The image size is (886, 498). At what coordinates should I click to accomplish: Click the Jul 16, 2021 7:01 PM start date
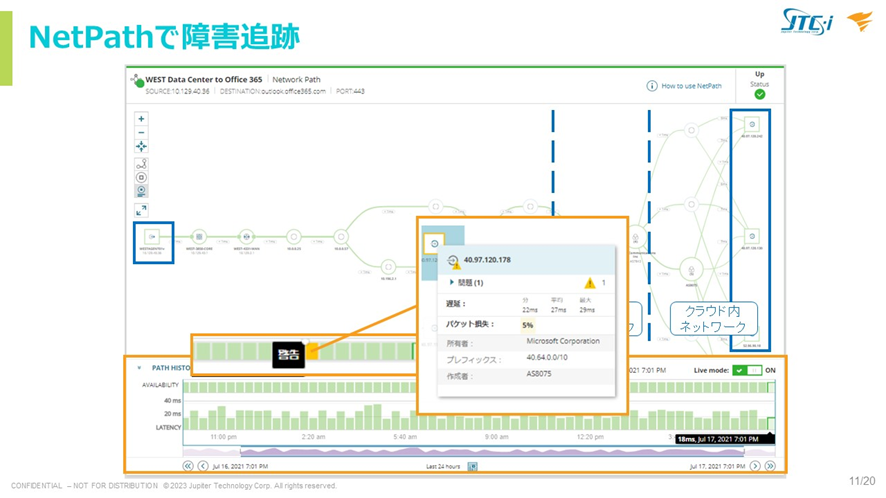point(240,466)
